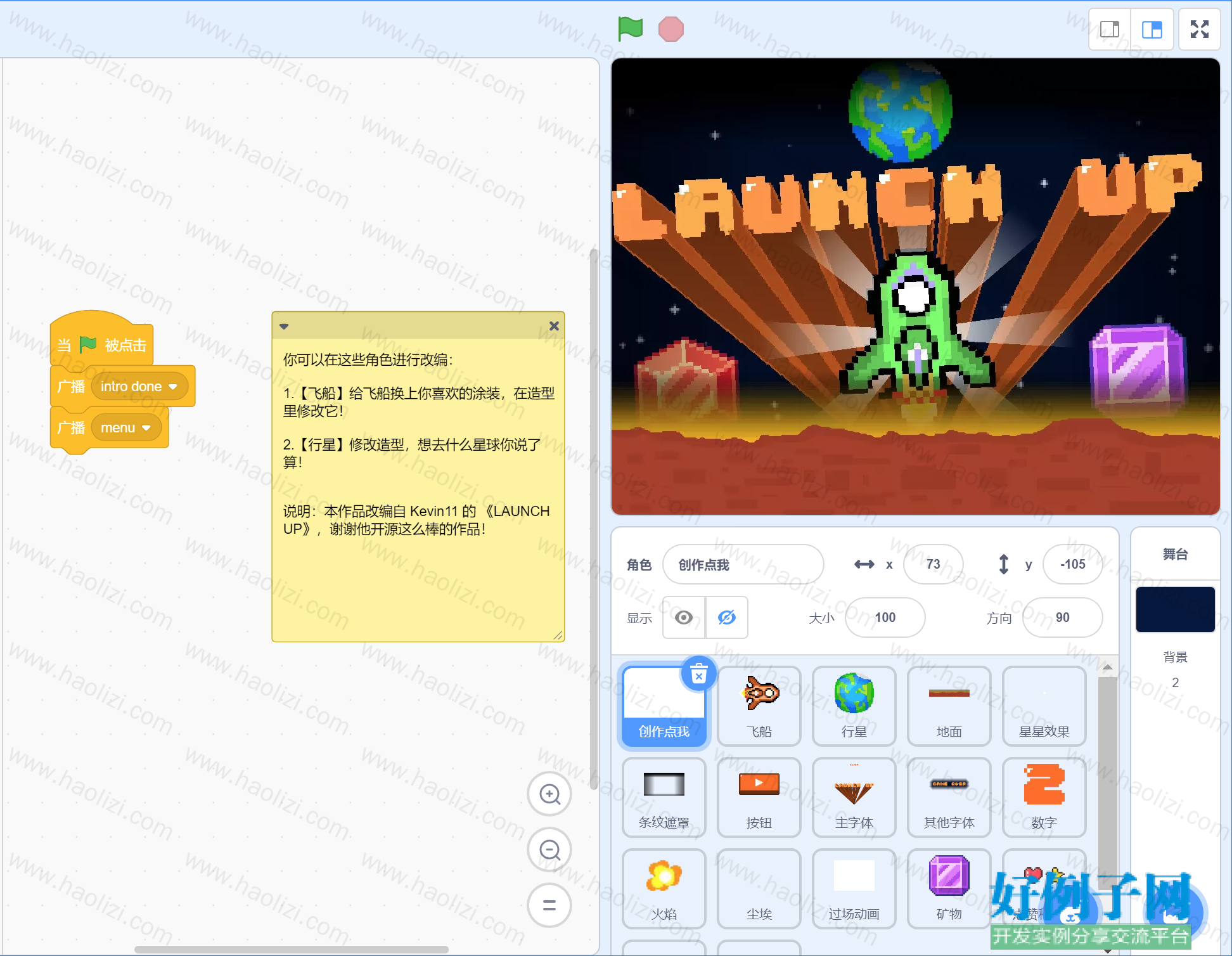
Task: Edit the sprite size field 大小
Action: pyautogui.click(x=885, y=617)
